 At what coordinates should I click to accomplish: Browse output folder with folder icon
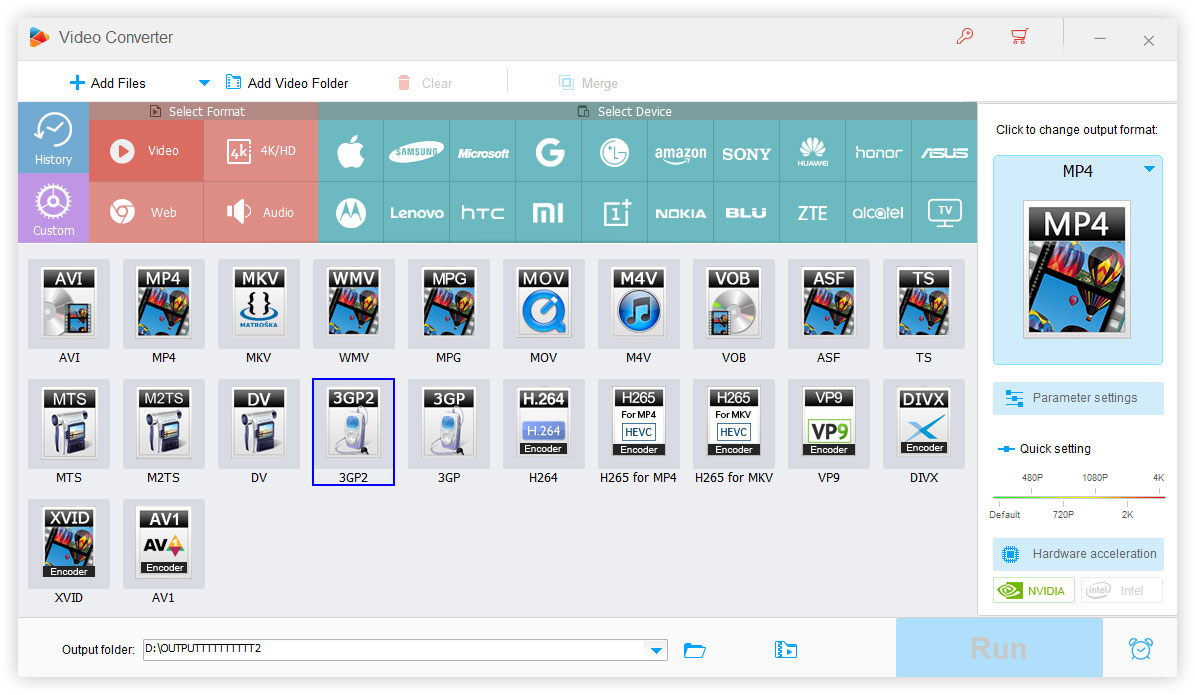tap(694, 650)
